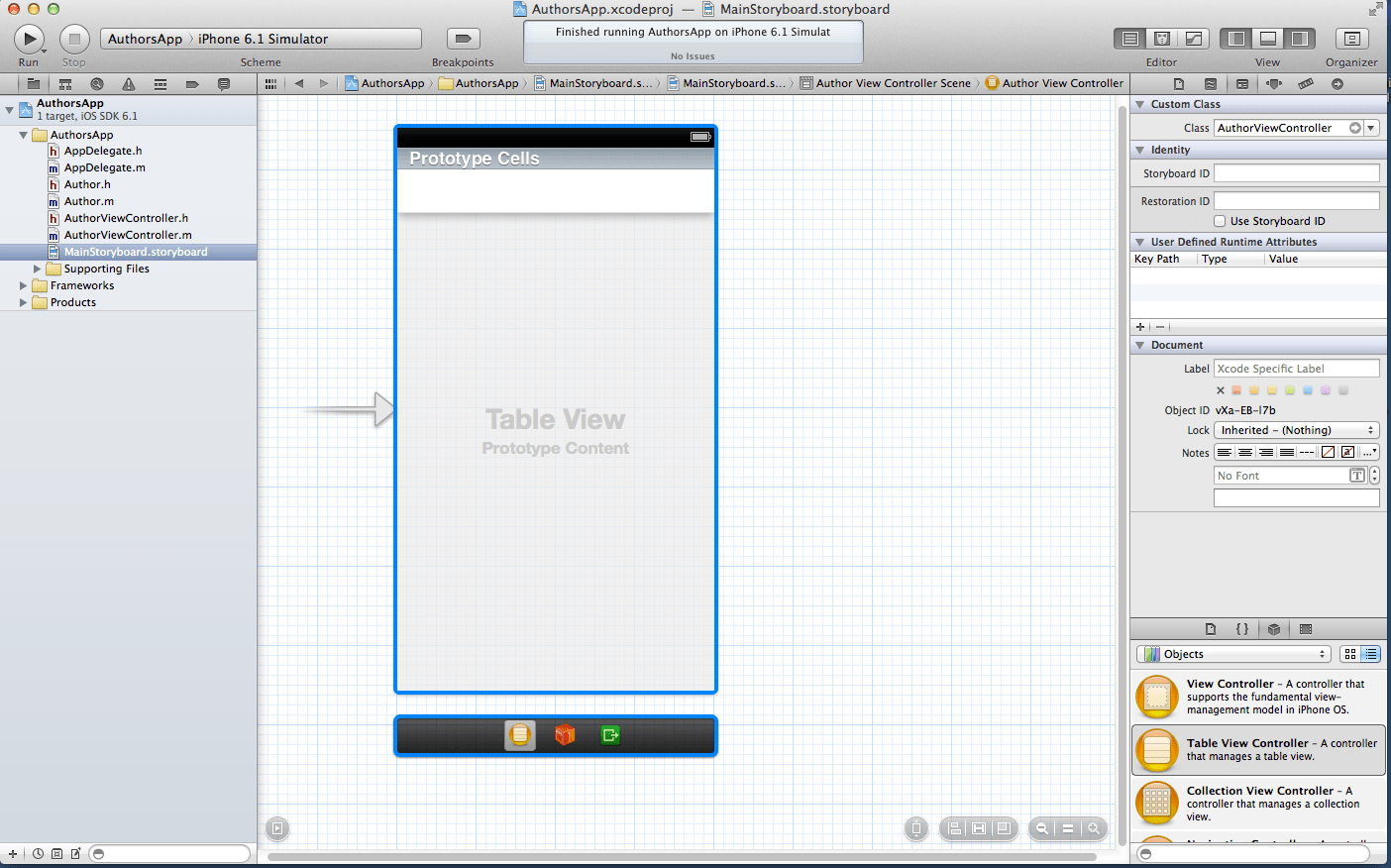Click the Storyboard ID field
This screenshot has width=1391, height=868.
1297,173
